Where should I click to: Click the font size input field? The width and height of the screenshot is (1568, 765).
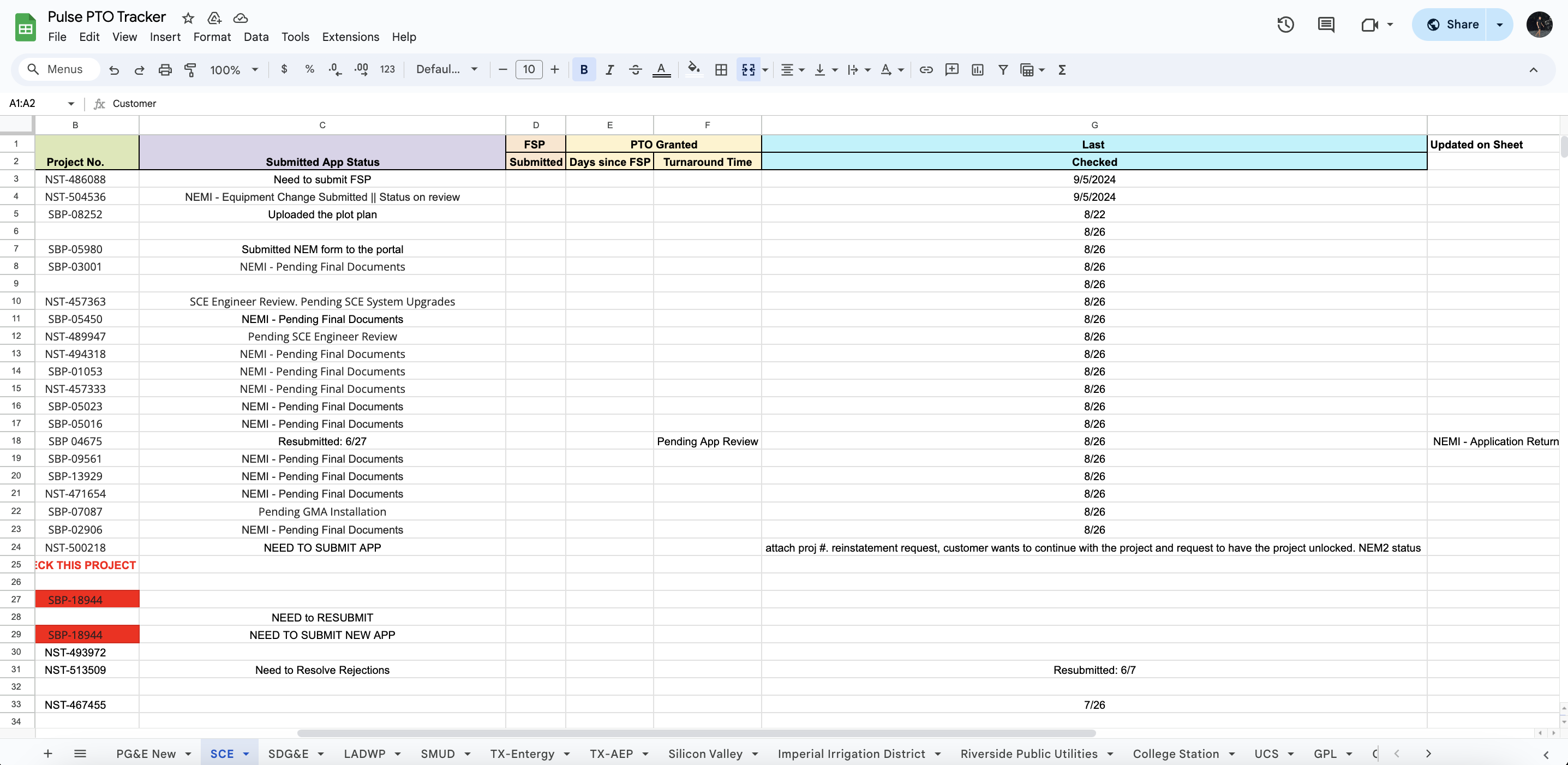pyautogui.click(x=529, y=69)
